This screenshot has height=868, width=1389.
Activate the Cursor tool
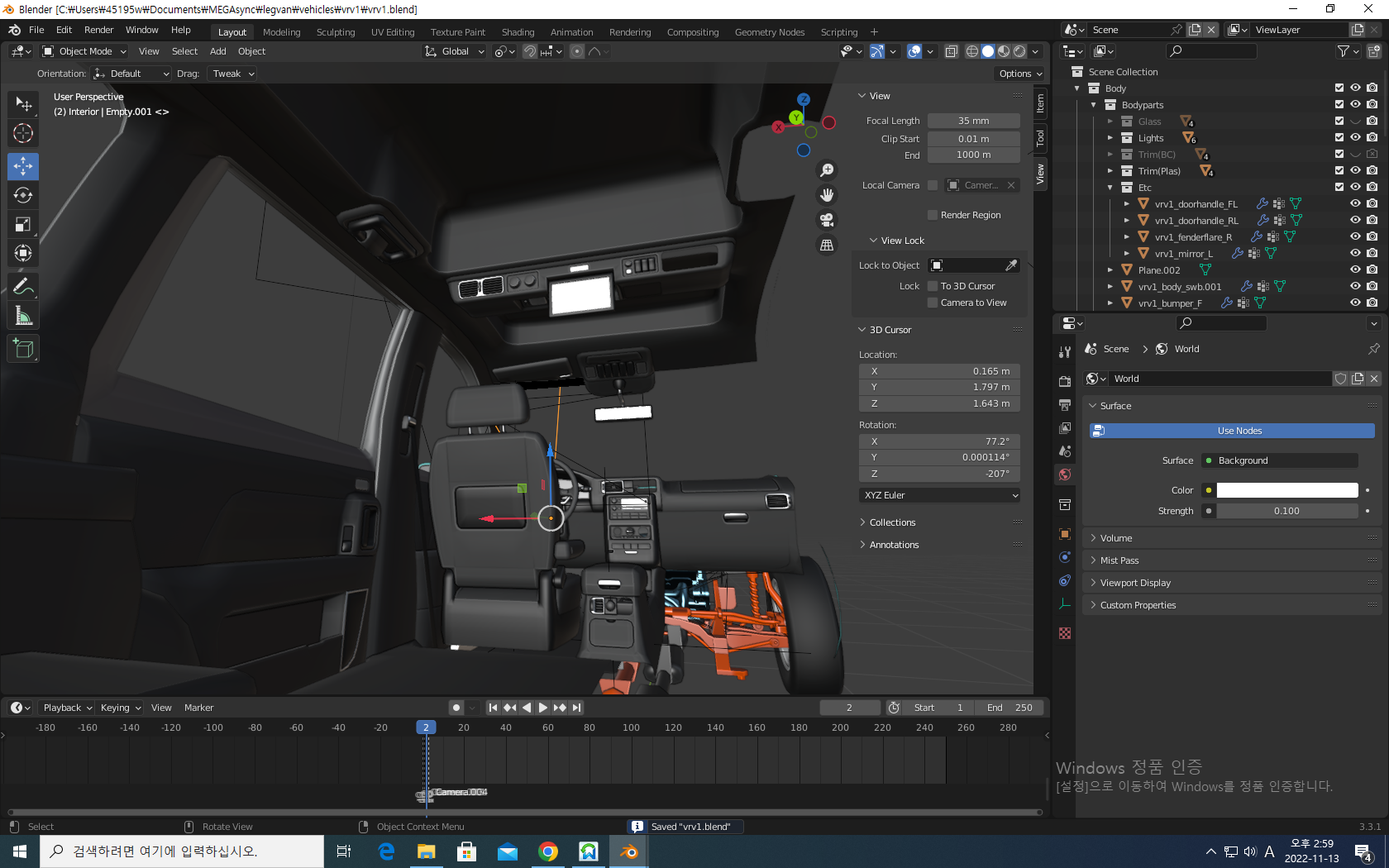coord(23,133)
